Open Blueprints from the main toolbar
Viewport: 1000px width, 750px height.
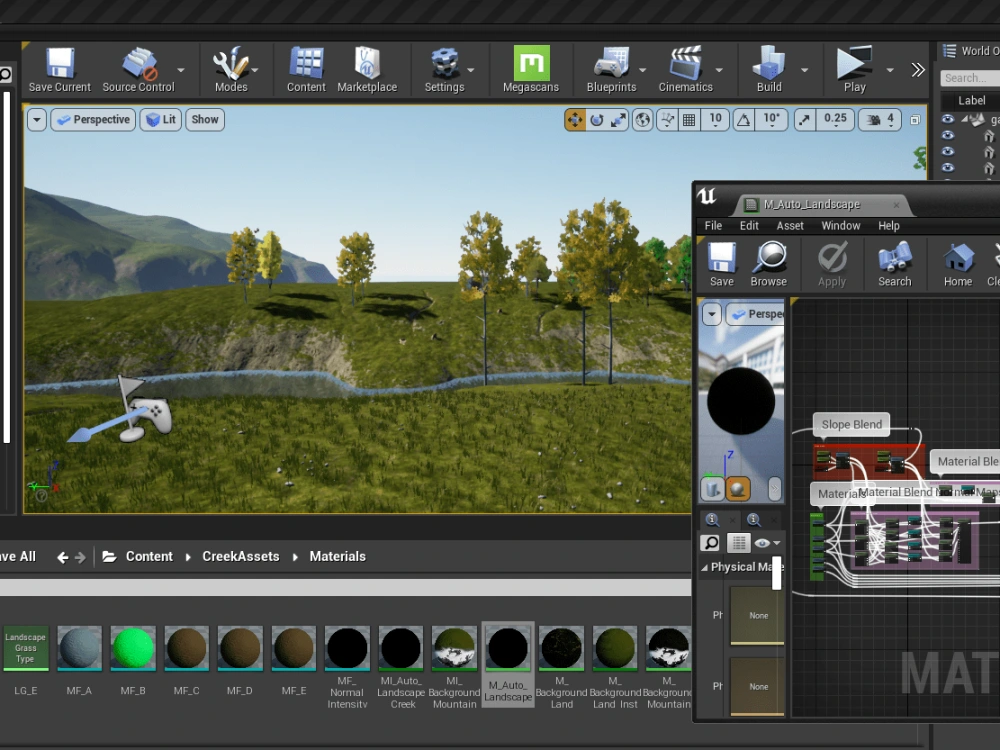click(x=613, y=68)
